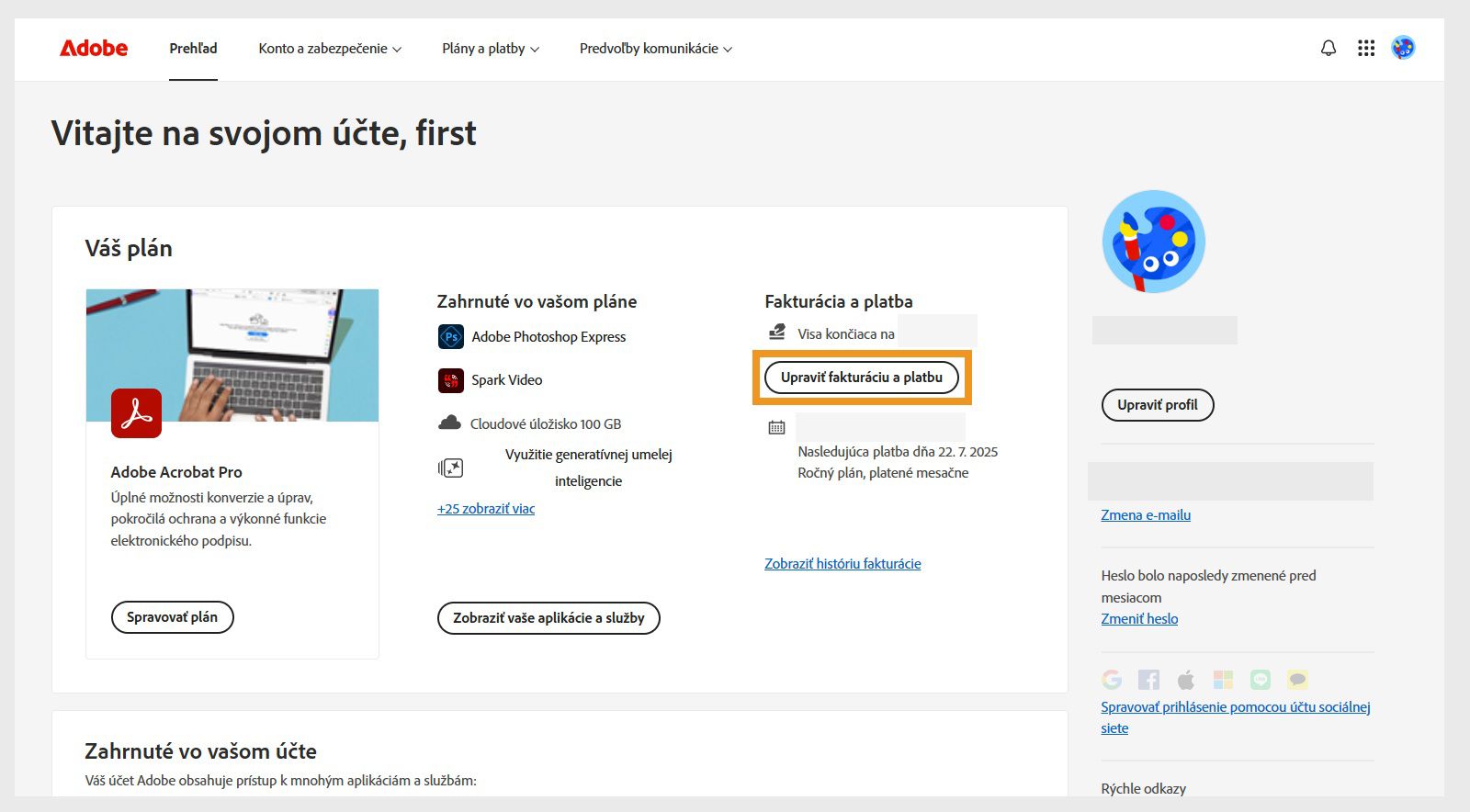Click the Spark Video icon
Screen dimensions: 1470x812
[x=451, y=379]
